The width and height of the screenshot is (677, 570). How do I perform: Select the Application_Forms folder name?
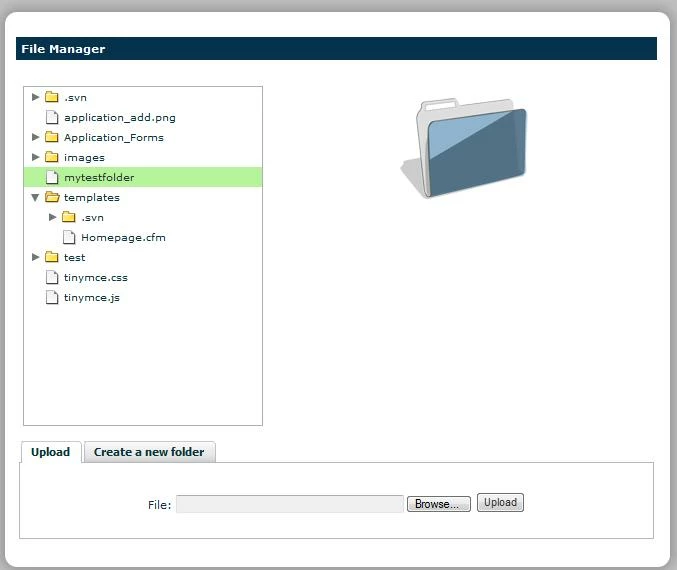point(114,138)
